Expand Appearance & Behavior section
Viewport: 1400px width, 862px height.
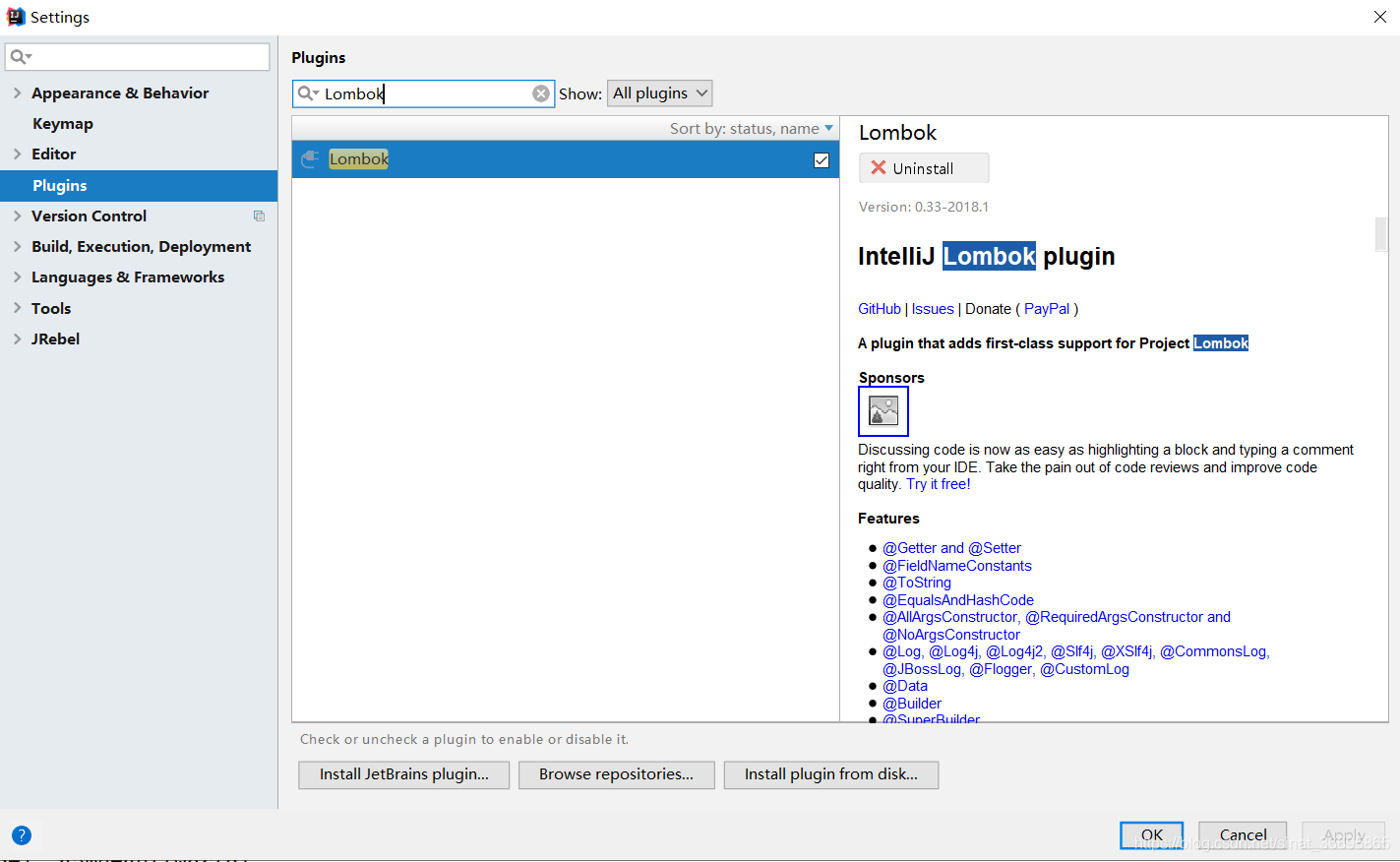pyautogui.click(x=17, y=93)
